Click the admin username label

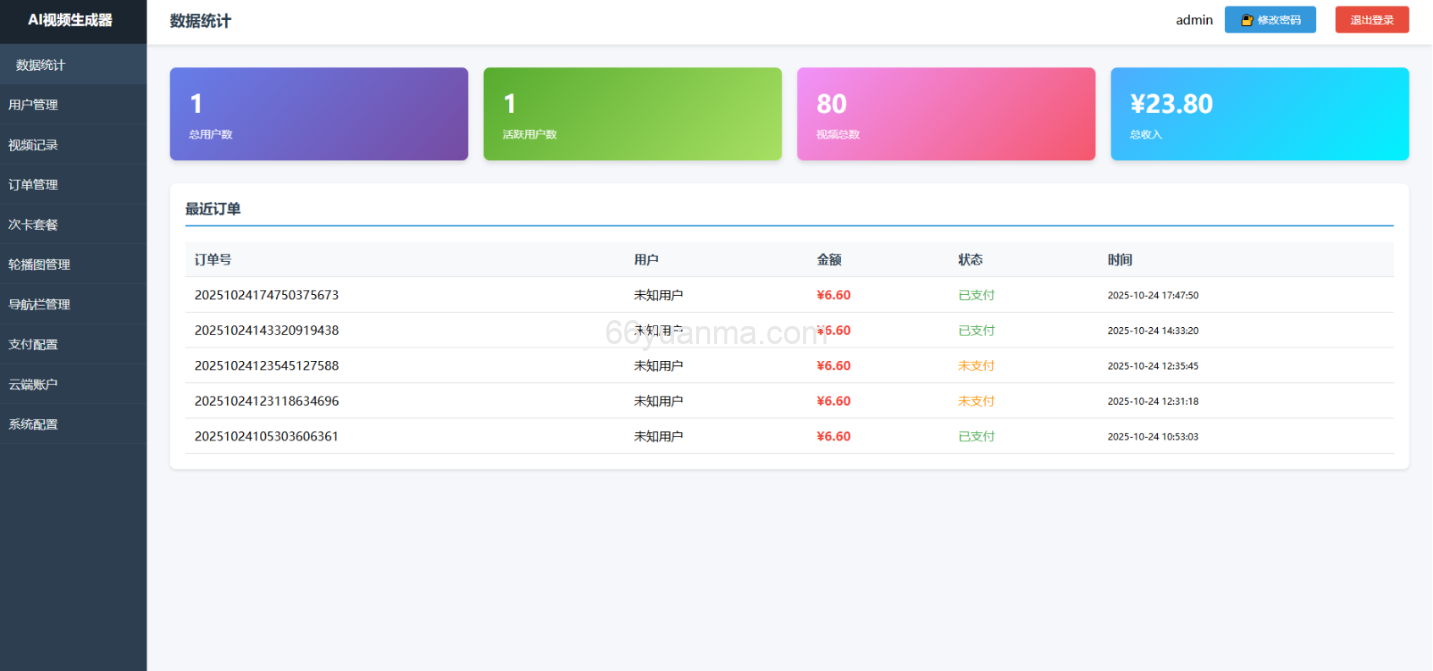tap(1193, 19)
